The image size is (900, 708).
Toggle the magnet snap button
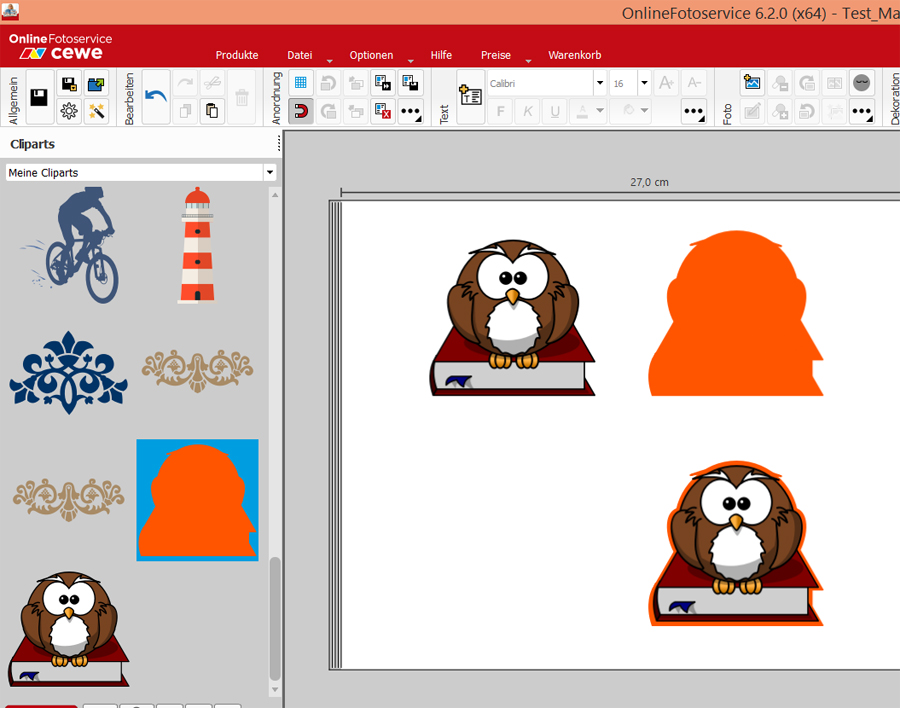pos(300,111)
